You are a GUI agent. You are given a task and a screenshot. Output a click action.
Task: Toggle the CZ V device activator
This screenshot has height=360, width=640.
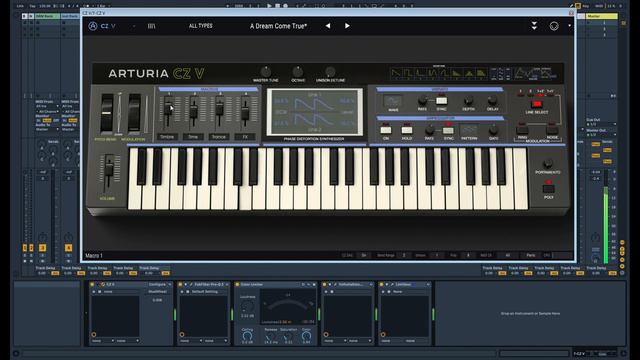coord(92,284)
